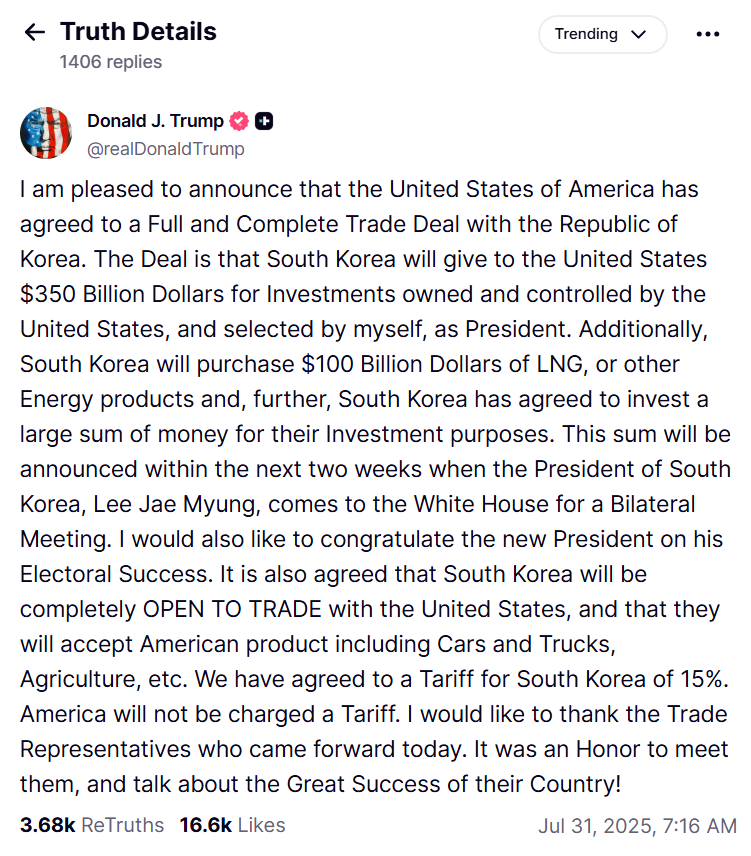View the 3.68k ReTruths list
This screenshot has width=751, height=856.
pos(91,825)
